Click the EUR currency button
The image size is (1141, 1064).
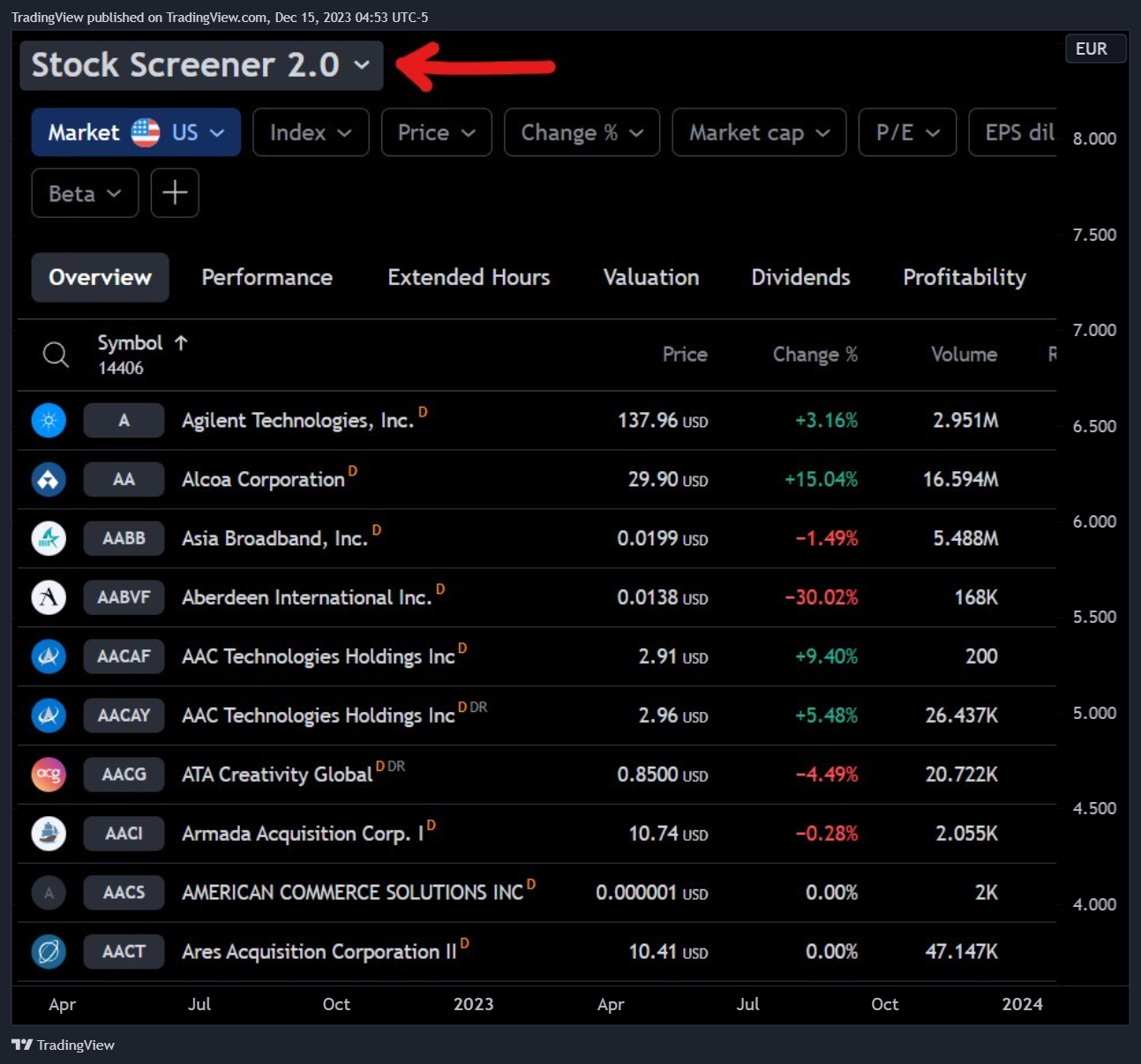pyautogui.click(x=1096, y=49)
